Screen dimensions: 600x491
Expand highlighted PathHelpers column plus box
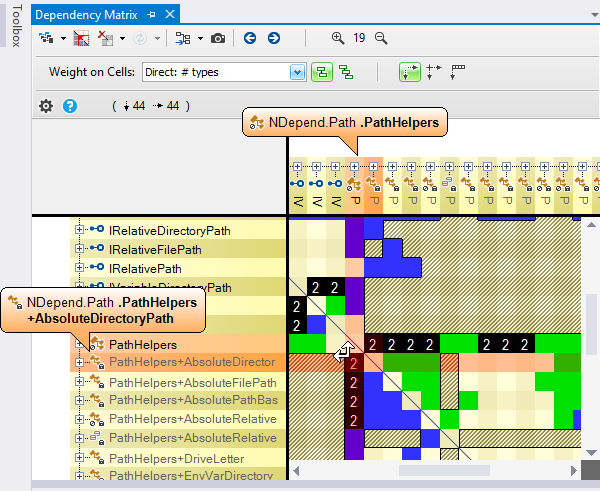coord(354,166)
